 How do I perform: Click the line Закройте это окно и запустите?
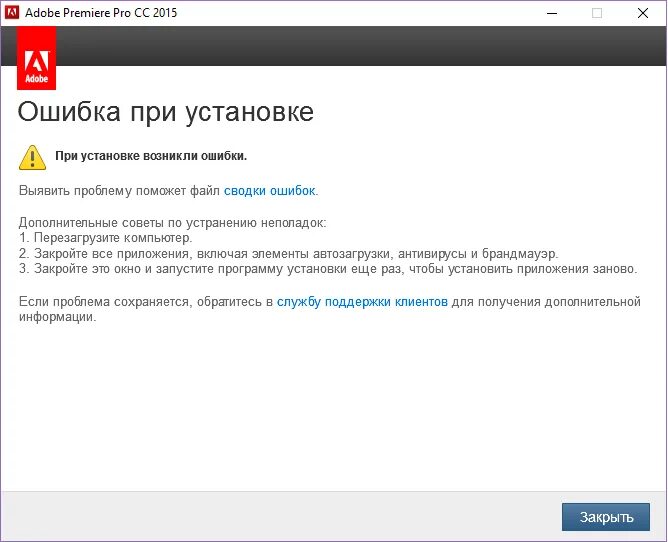click(328, 269)
